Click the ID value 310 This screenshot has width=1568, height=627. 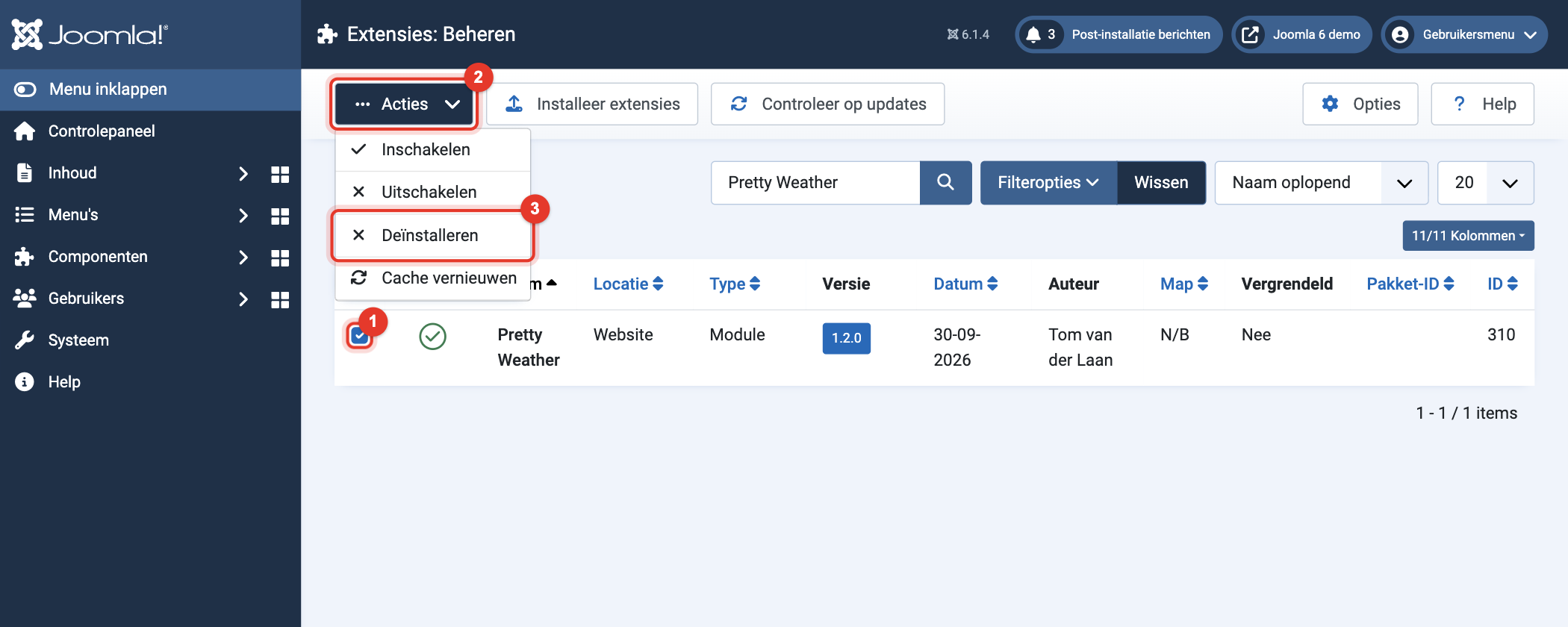point(1501,335)
